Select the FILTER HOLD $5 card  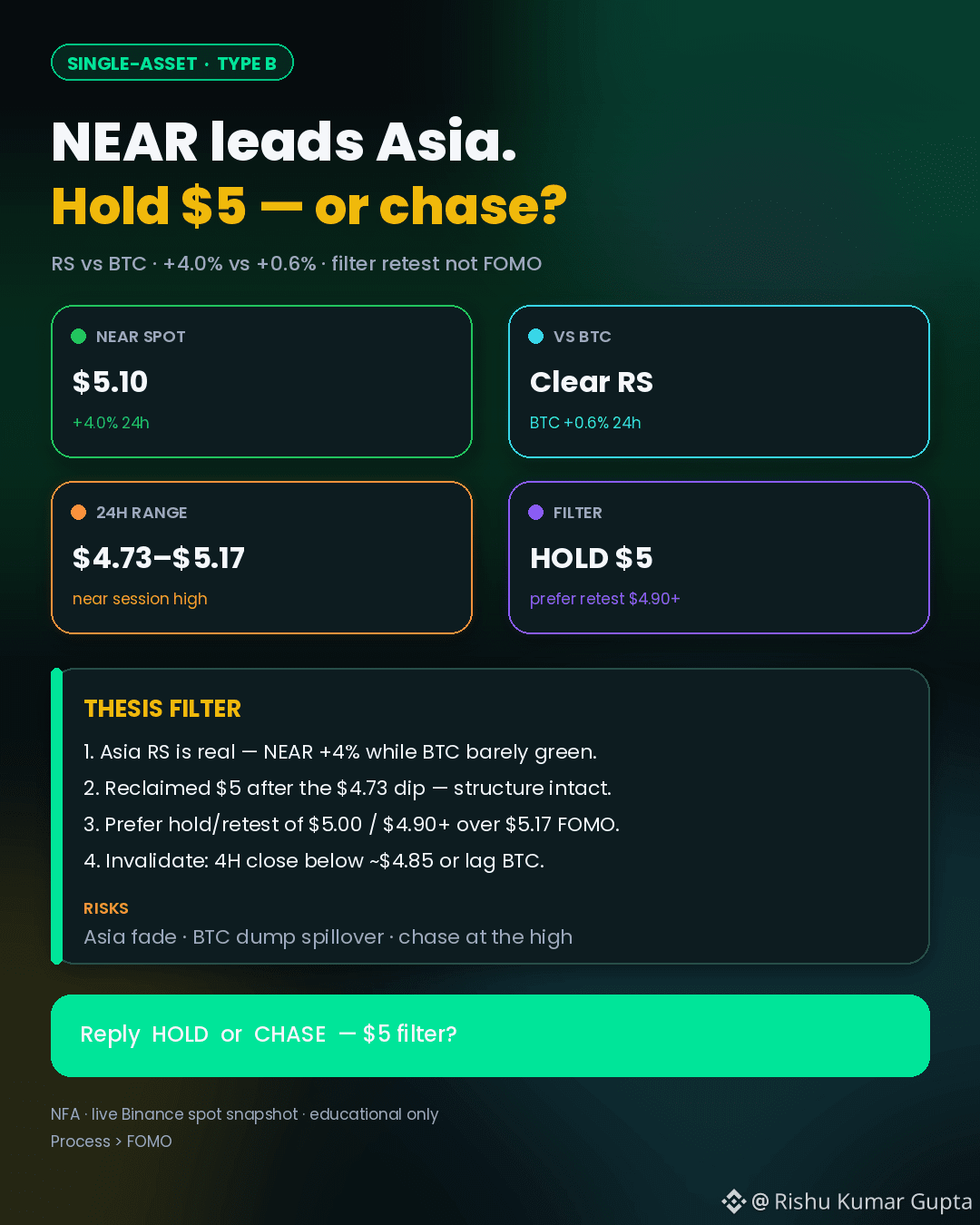(719, 557)
